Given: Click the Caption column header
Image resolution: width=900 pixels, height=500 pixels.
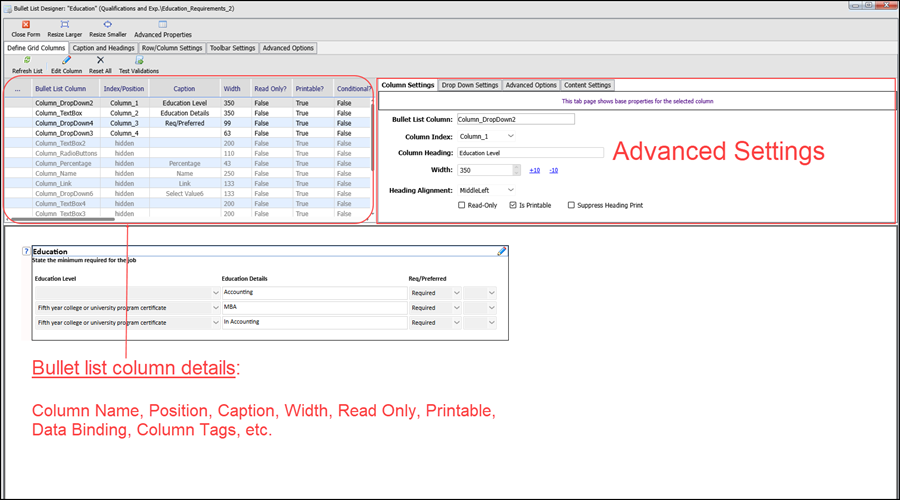Looking at the screenshot, I should click(184, 89).
